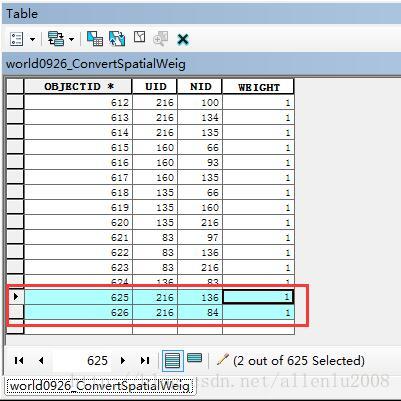Image resolution: width=401 pixels, height=401 pixels.
Task: Click the OBJECTID column header
Action: [x=78, y=87]
